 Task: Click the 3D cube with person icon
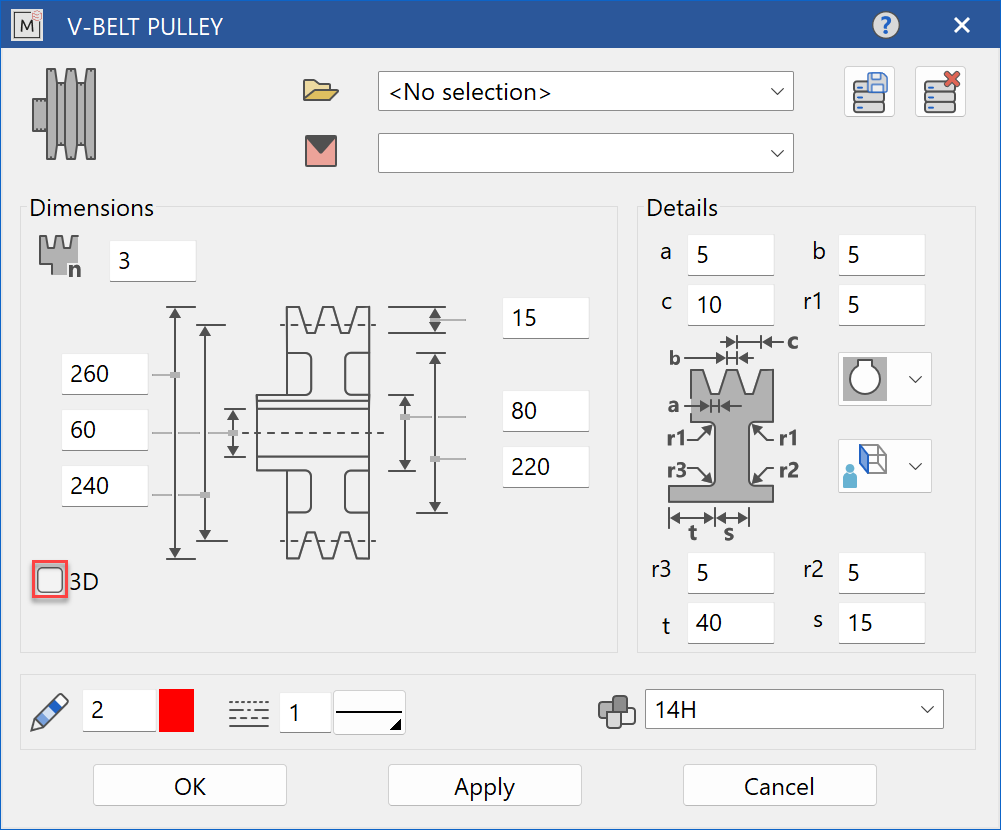(x=864, y=466)
